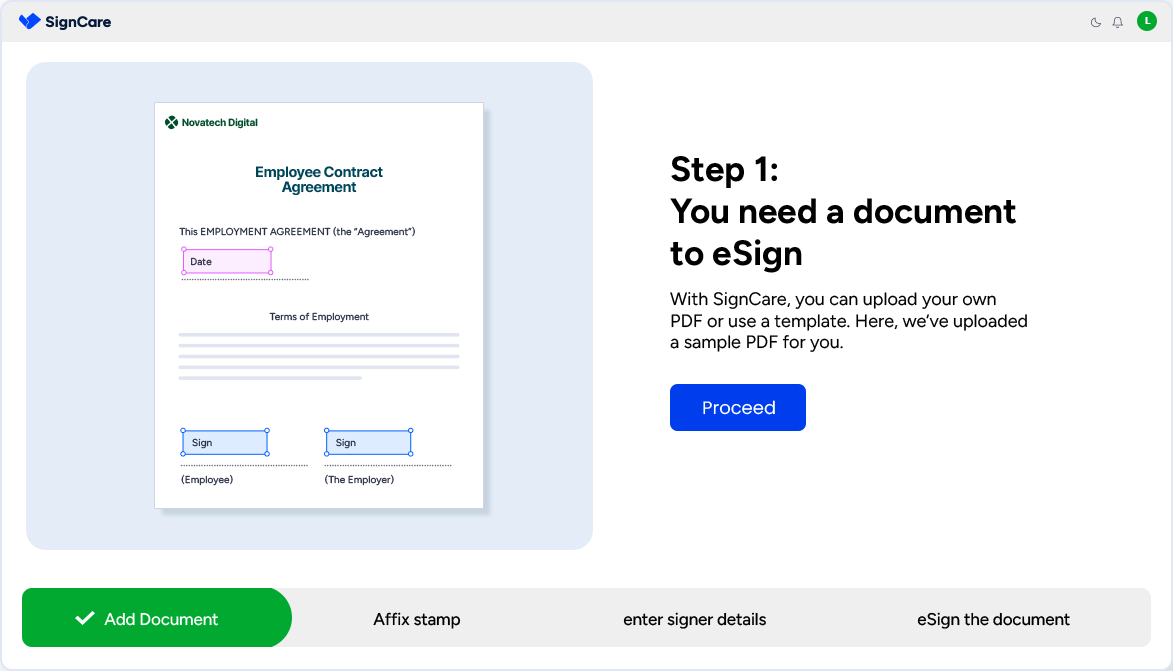This screenshot has height=671, width=1173.
Task: Click the Step 1 heading text
Action: [843, 211]
